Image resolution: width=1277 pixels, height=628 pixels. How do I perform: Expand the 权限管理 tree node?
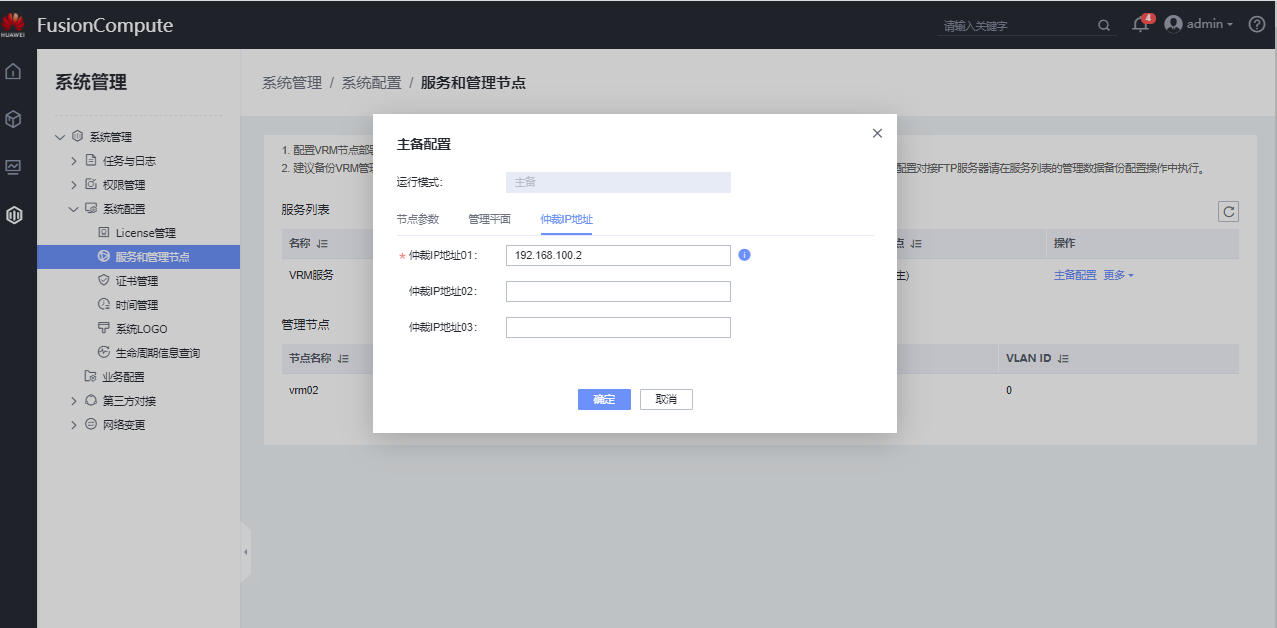73,185
